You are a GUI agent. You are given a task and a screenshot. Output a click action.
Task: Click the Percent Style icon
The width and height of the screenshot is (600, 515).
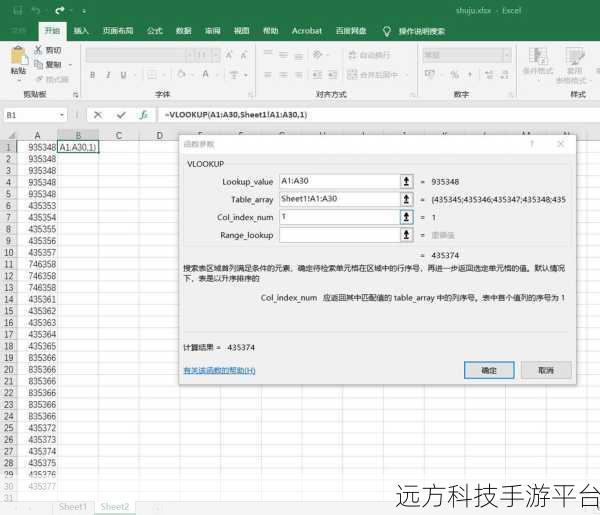click(454, 74)
